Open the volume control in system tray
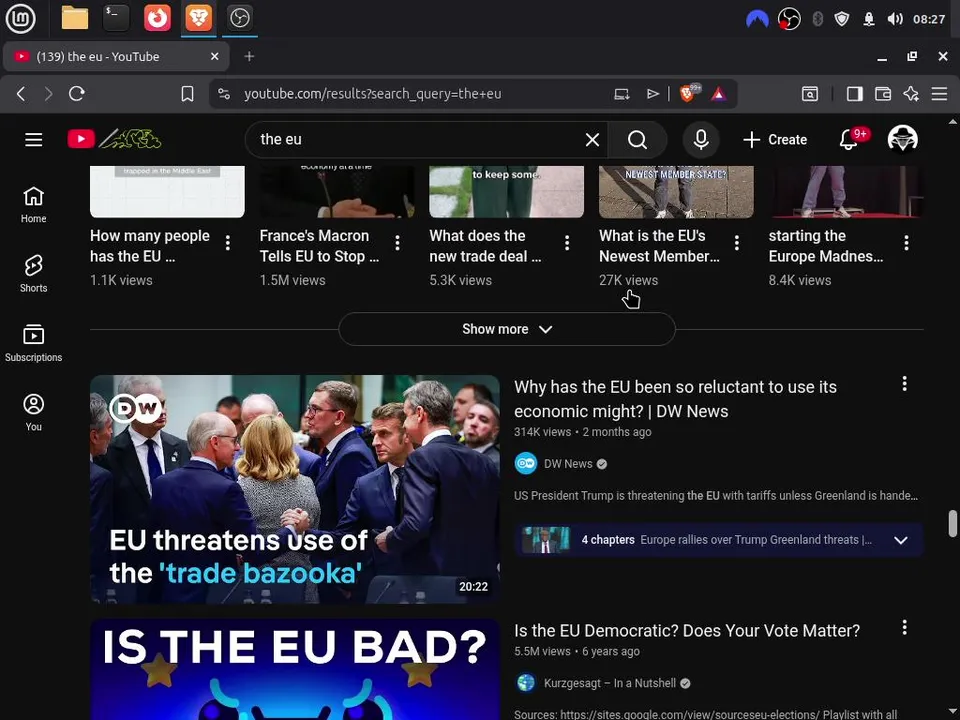The width and height of the screenshot is (960, 720). point(895,19)
